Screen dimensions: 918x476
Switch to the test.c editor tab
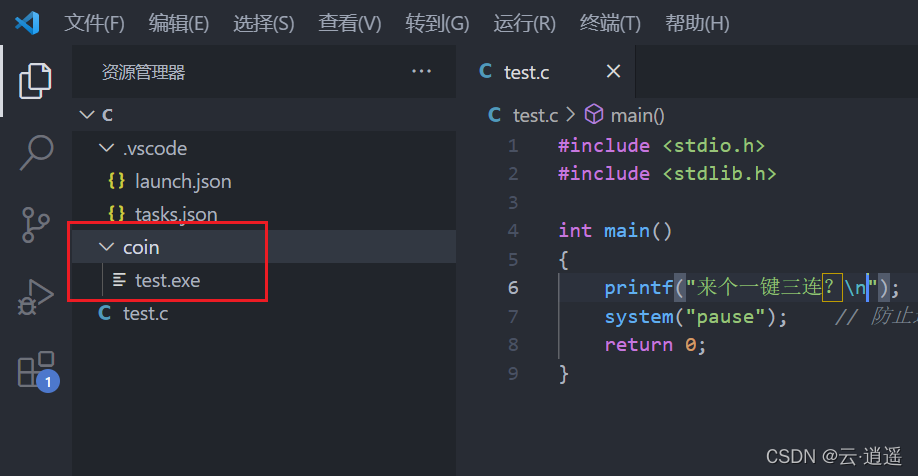tap(546, 71)
